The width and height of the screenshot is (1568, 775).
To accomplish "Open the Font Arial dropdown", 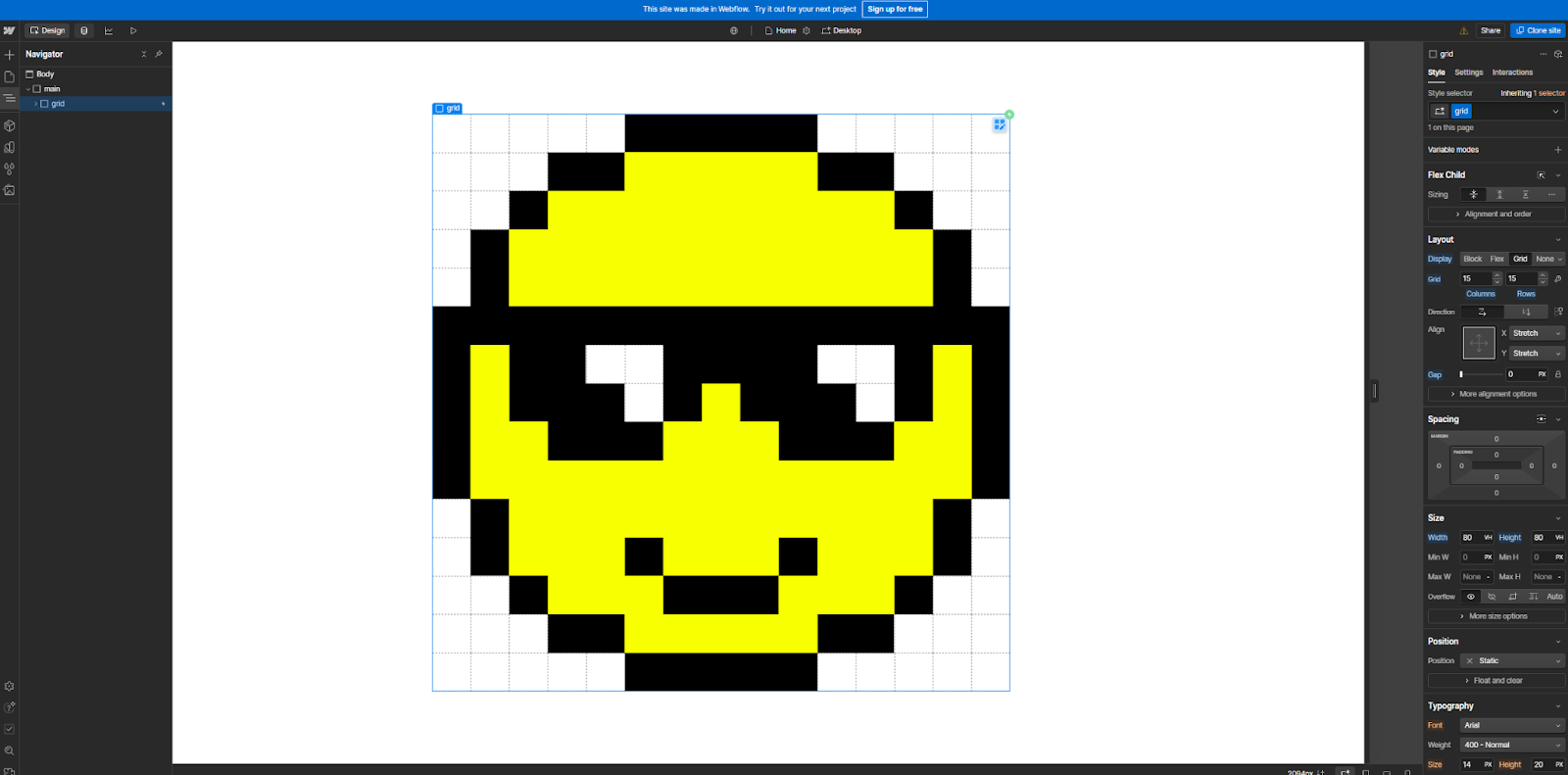I will 1512,725.
